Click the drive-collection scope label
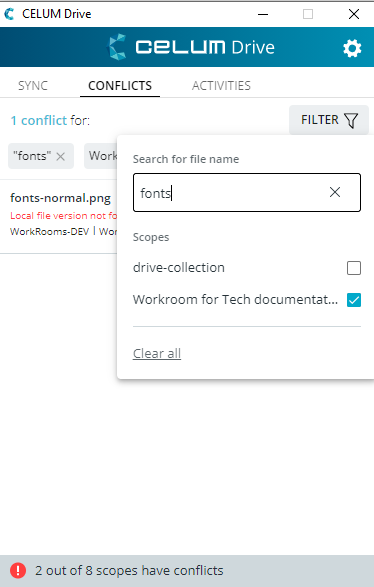This screenshot has height=587, width=374. pos(179,268)
